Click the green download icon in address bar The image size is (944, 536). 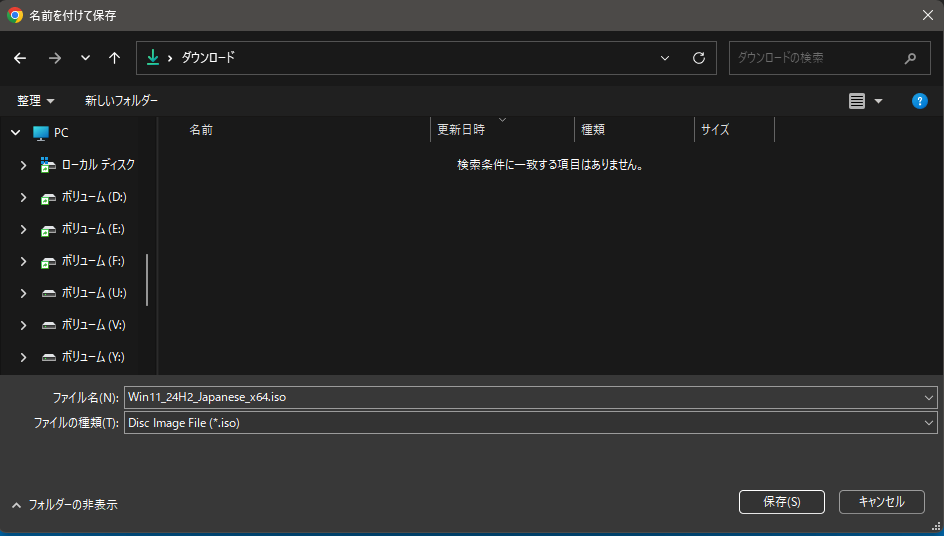pyautogui.click(x=153, y=57)
